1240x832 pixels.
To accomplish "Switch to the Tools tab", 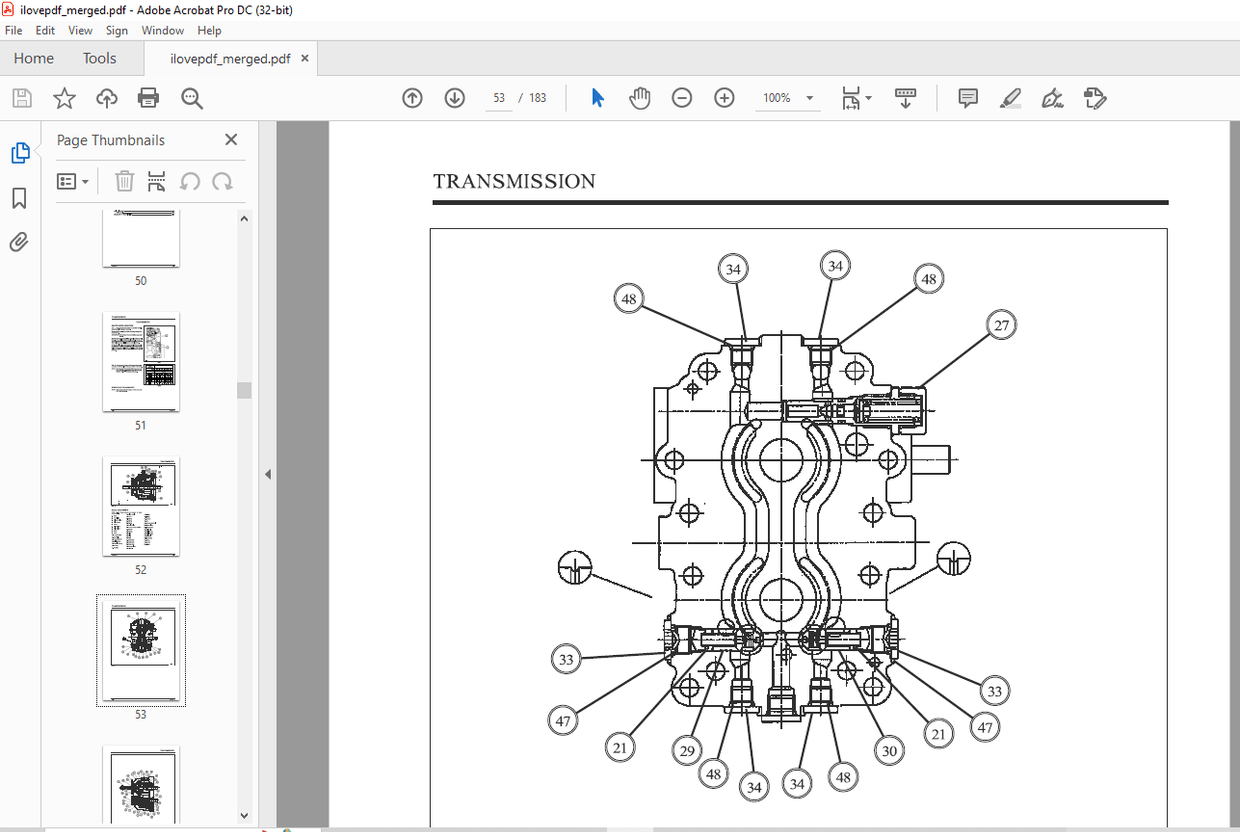I will coord(99,58).
